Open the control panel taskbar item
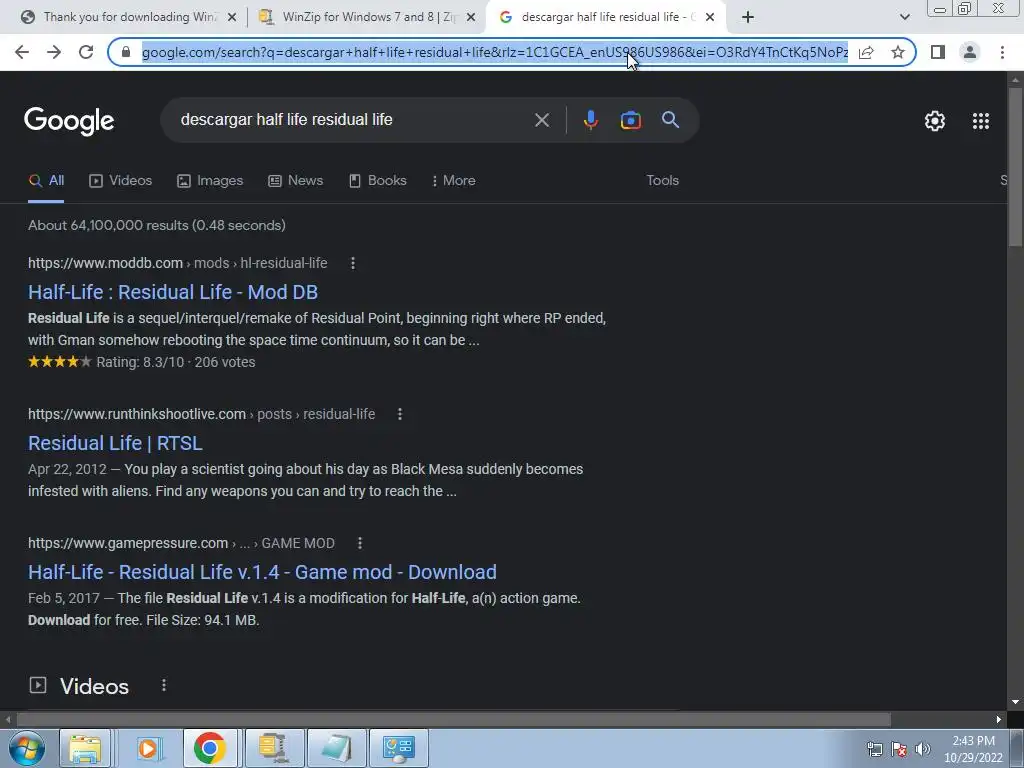Image resolution: width=1024 pixels, height=768 pixels. point(399,748)
